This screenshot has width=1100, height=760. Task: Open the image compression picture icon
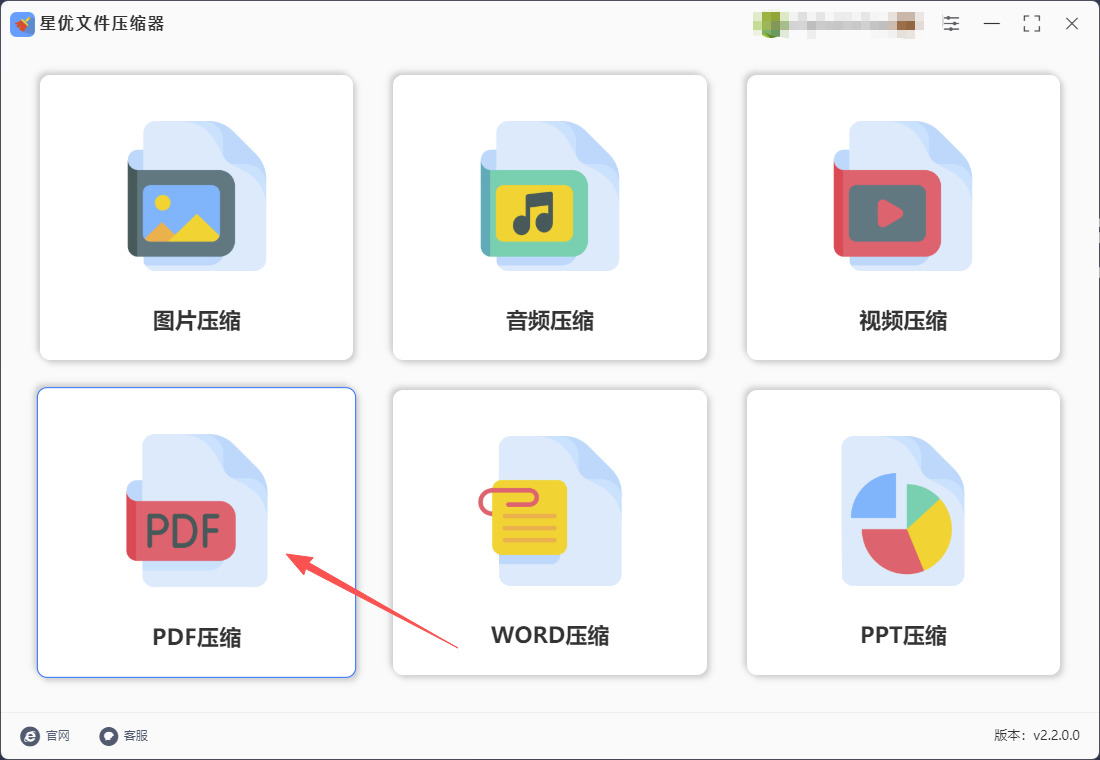click(x=196, y=196)
